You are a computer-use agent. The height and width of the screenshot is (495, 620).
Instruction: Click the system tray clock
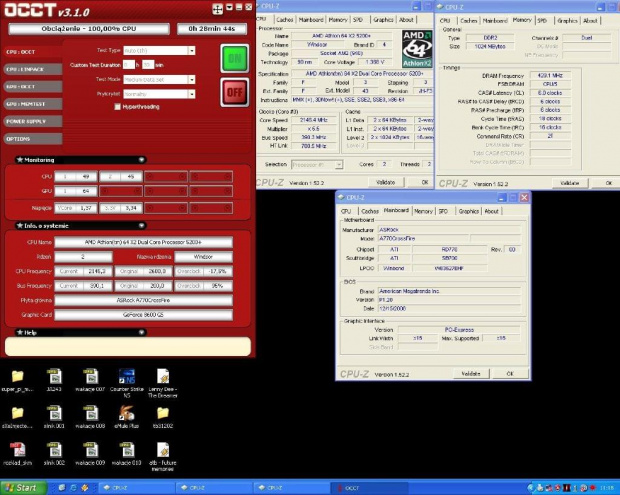tap(607, 488)
